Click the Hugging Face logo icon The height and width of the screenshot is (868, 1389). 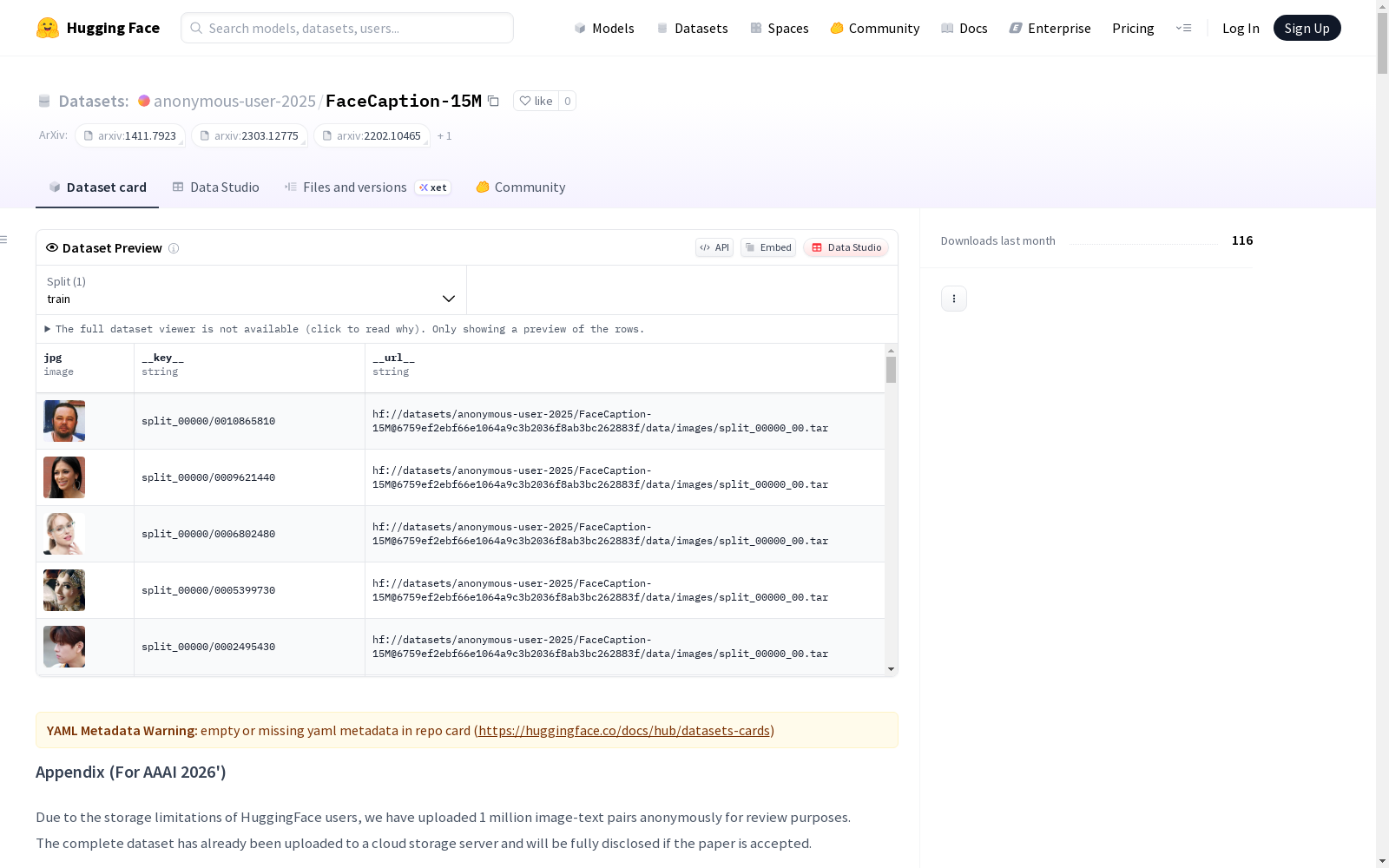coord(48,28)
